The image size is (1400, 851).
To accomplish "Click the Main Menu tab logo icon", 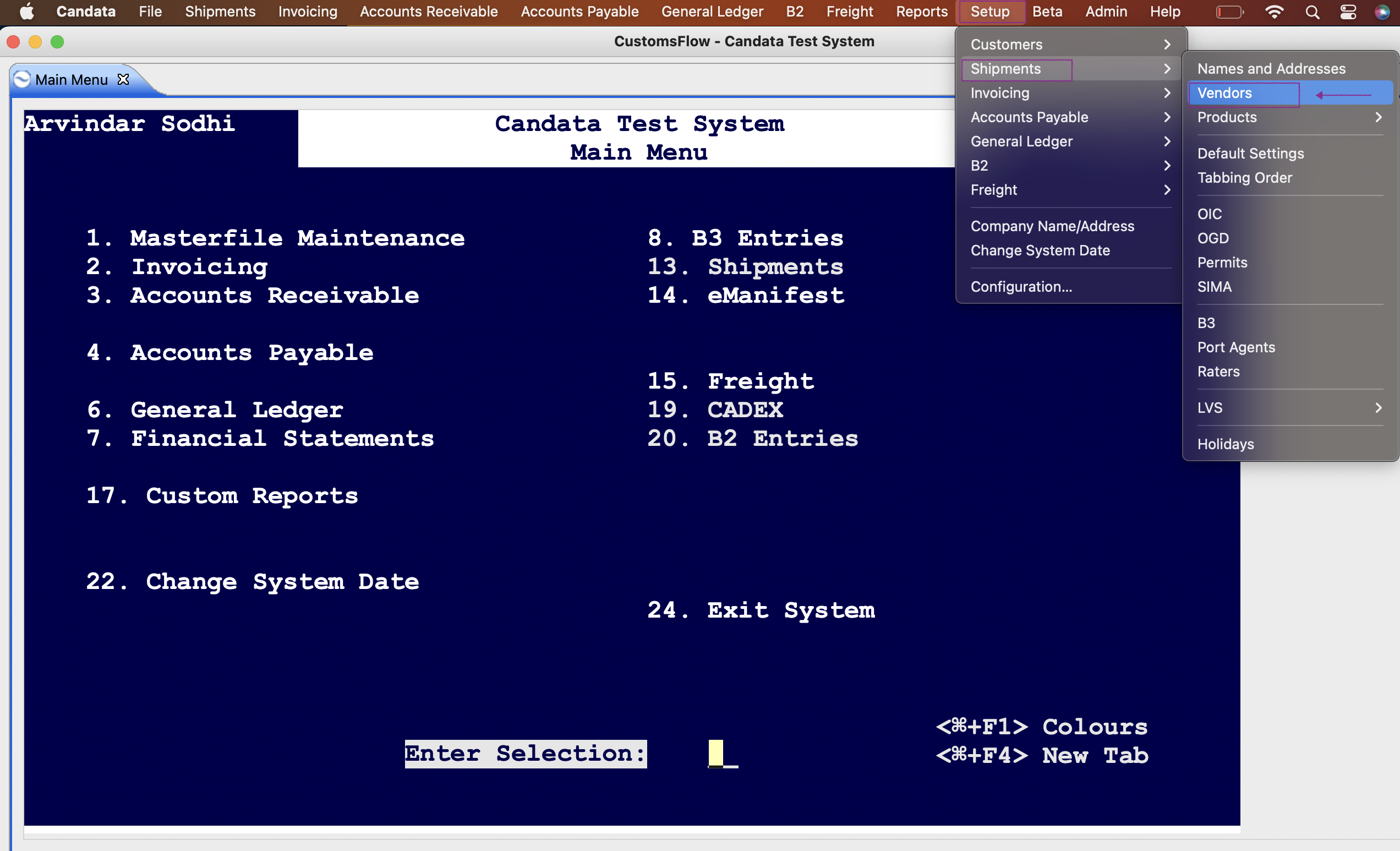I will click(22, 79).
